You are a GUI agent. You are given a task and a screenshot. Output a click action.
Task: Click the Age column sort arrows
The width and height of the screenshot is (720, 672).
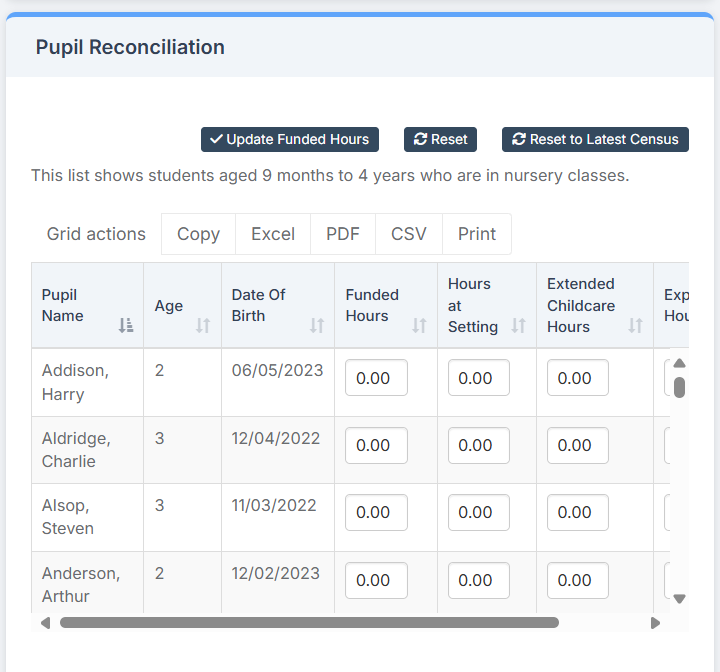(x=203, y=325)
